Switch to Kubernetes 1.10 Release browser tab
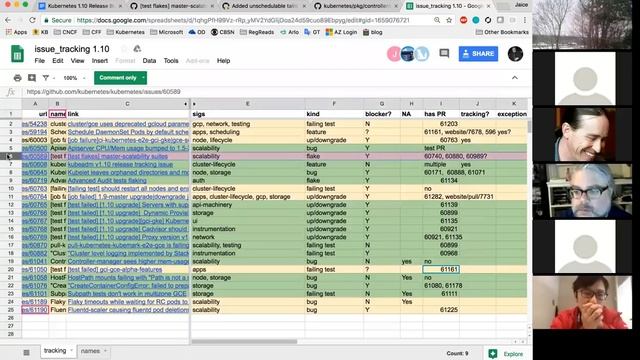This screenshot has width=640, height=360. pos(80,6)
